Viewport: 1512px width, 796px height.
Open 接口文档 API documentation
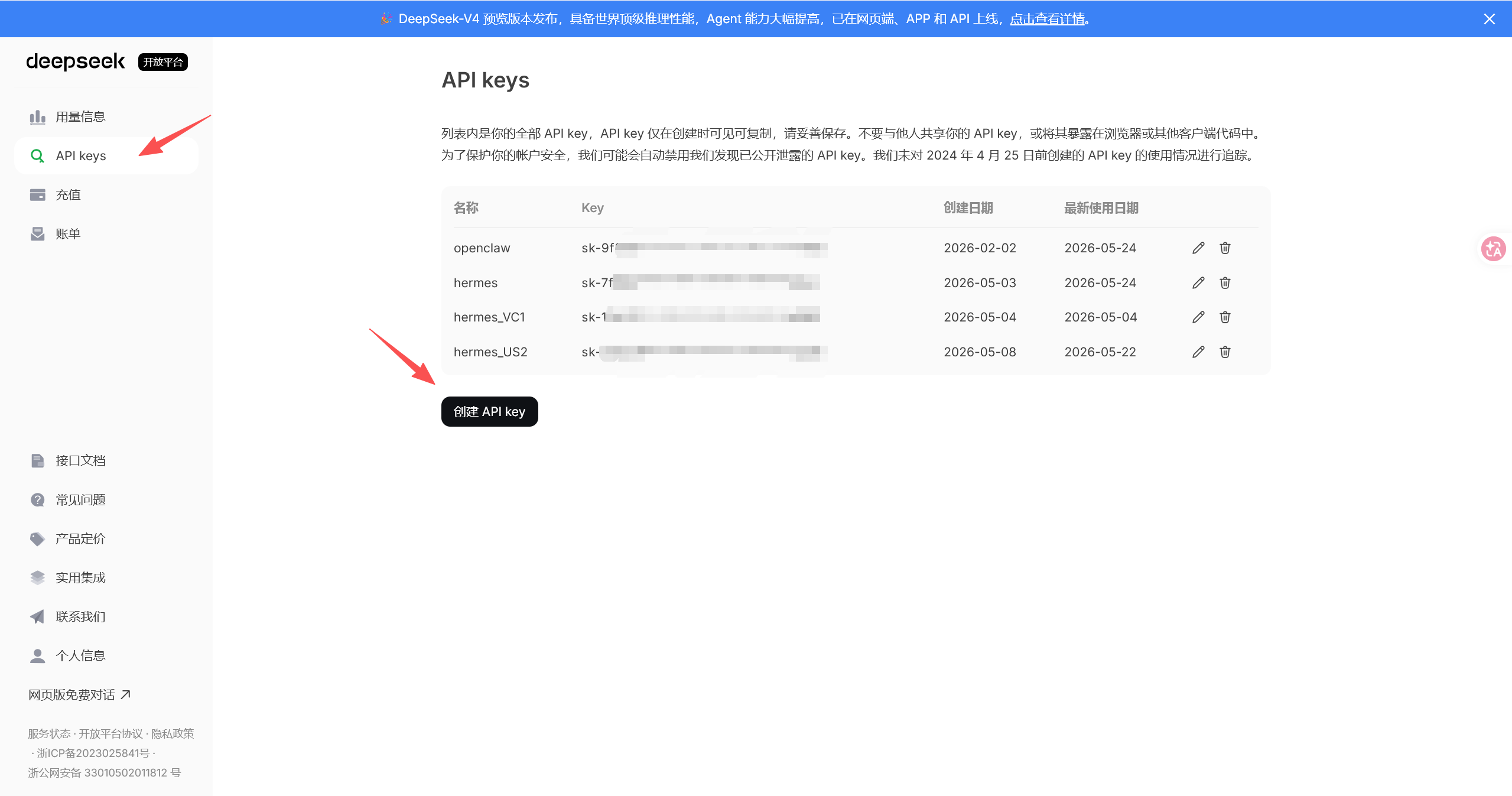(106, 461)
